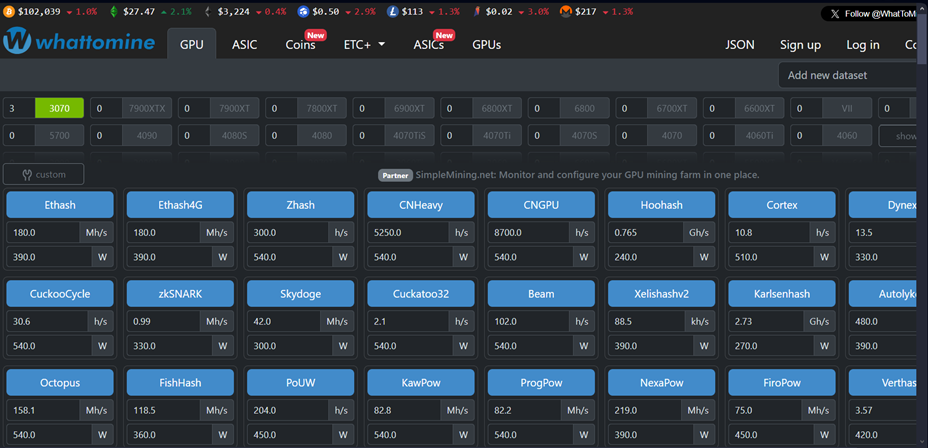
Task: Toggle the Cortex algorithm button
Action: tap(782, 205)
